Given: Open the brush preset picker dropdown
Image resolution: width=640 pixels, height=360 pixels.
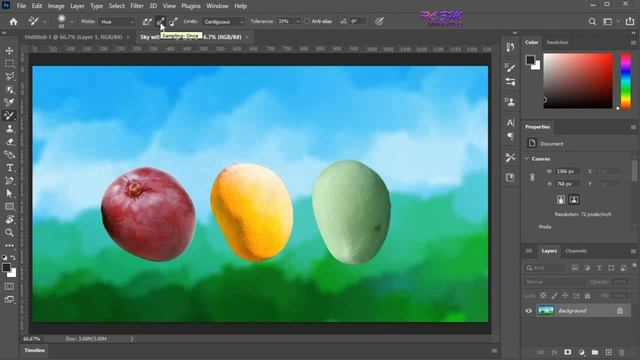Looking at the screenshot, I should (x=72, y=22).
